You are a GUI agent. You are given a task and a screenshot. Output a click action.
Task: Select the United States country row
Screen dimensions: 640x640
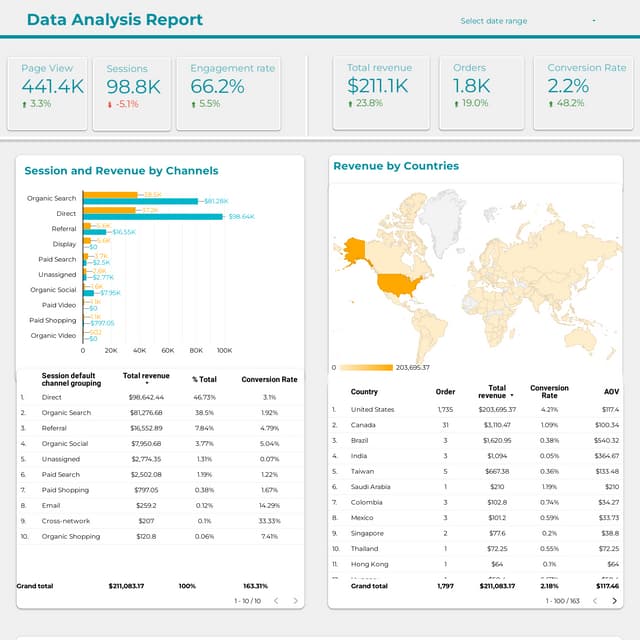[x=476, y=409]
